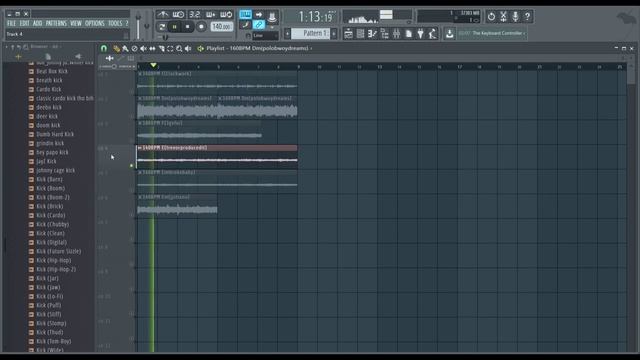Viewport: 640px width, 360px height.
Task: Select the playlist Zoom magnifier tool
Action: 179,49
